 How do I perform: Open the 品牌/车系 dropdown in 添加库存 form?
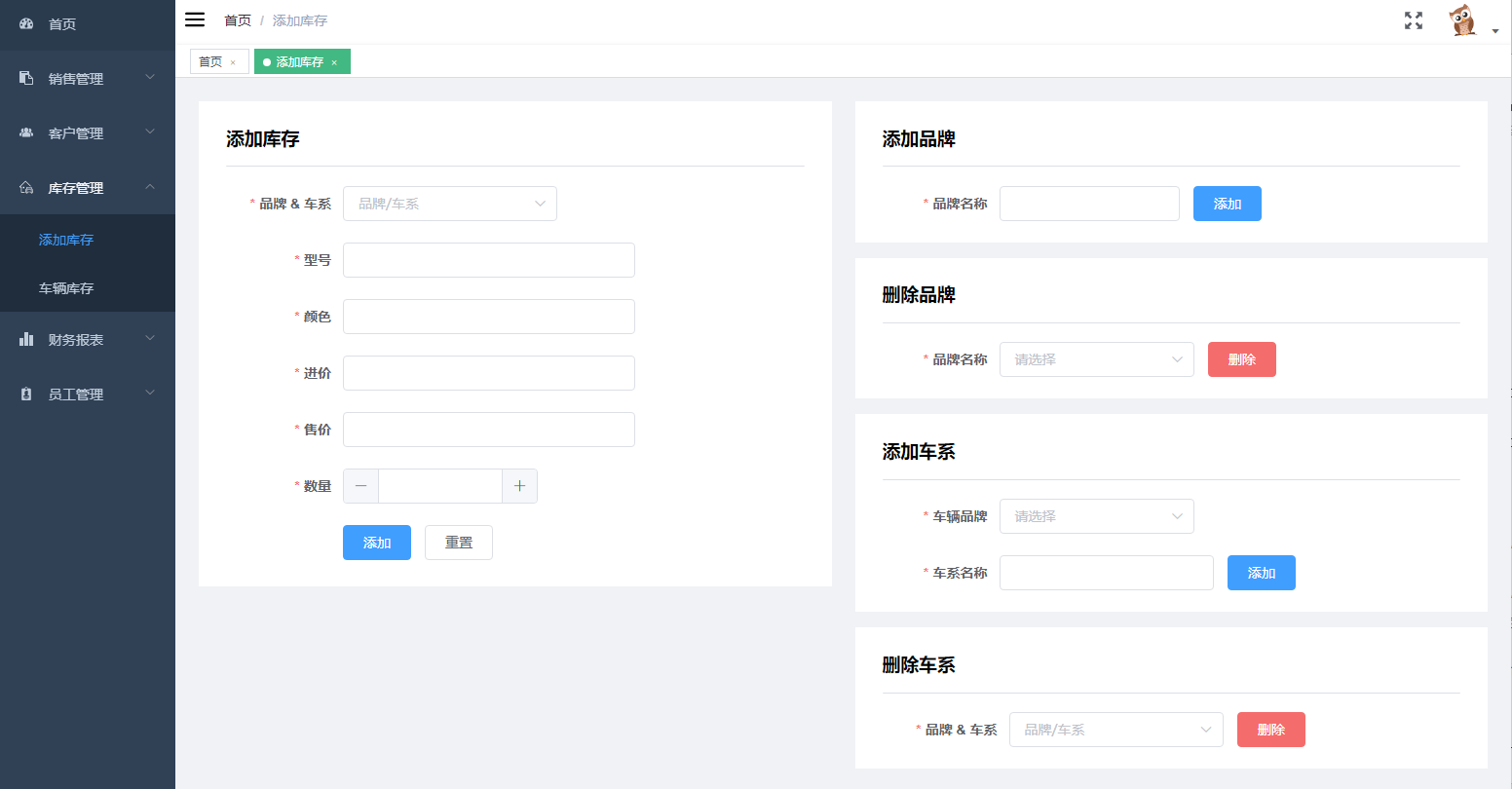click(x=449, y=204)
